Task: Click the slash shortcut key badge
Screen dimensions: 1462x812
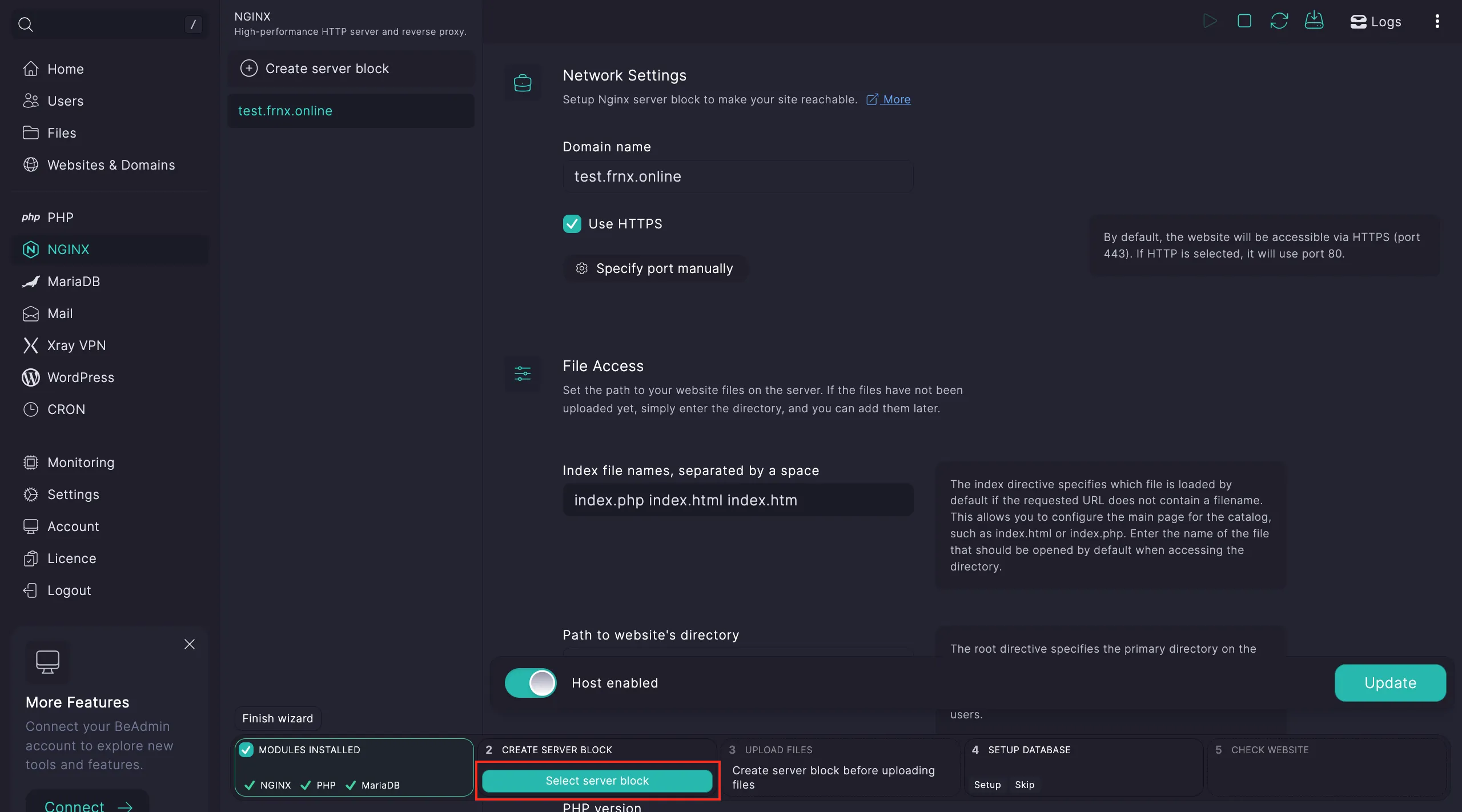Action: [193, 24]
